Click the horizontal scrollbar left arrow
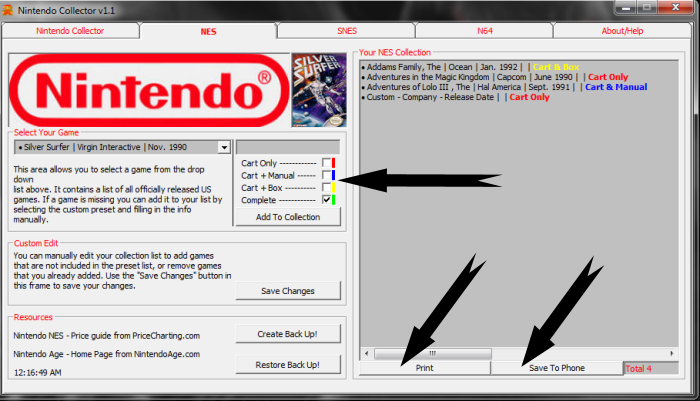 coord(367,353)
